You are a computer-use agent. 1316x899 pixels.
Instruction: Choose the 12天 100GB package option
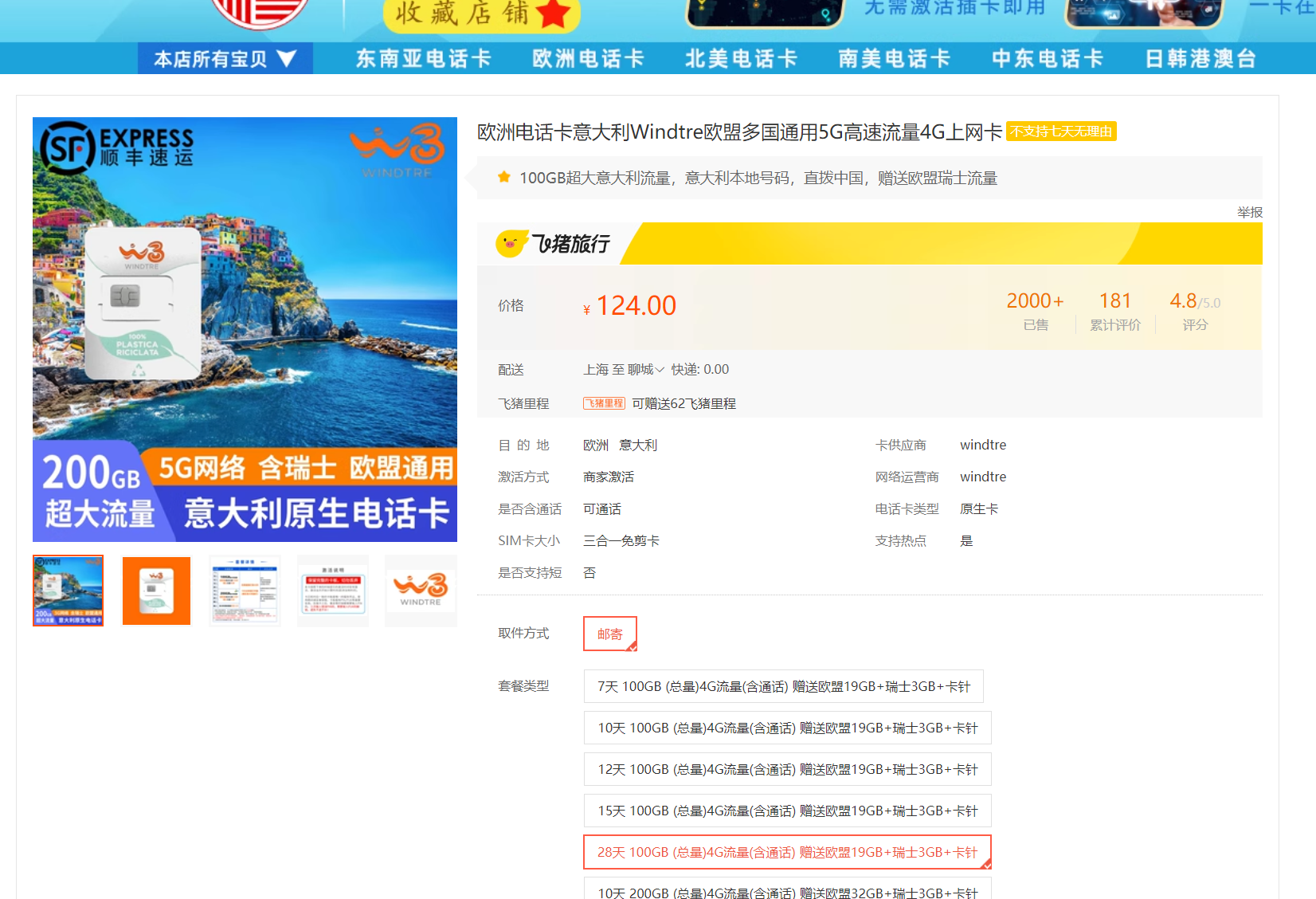[x=788, y=769]
